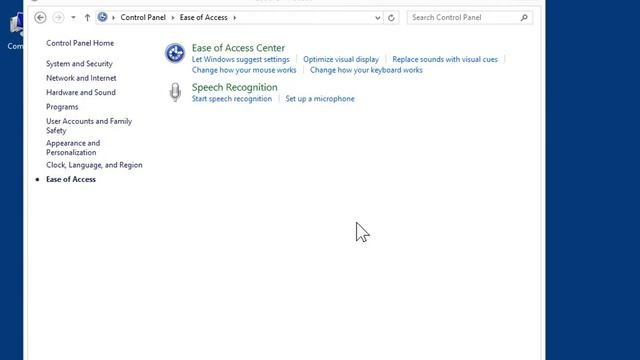Open Programs category in sidebar

pos(62,107)
